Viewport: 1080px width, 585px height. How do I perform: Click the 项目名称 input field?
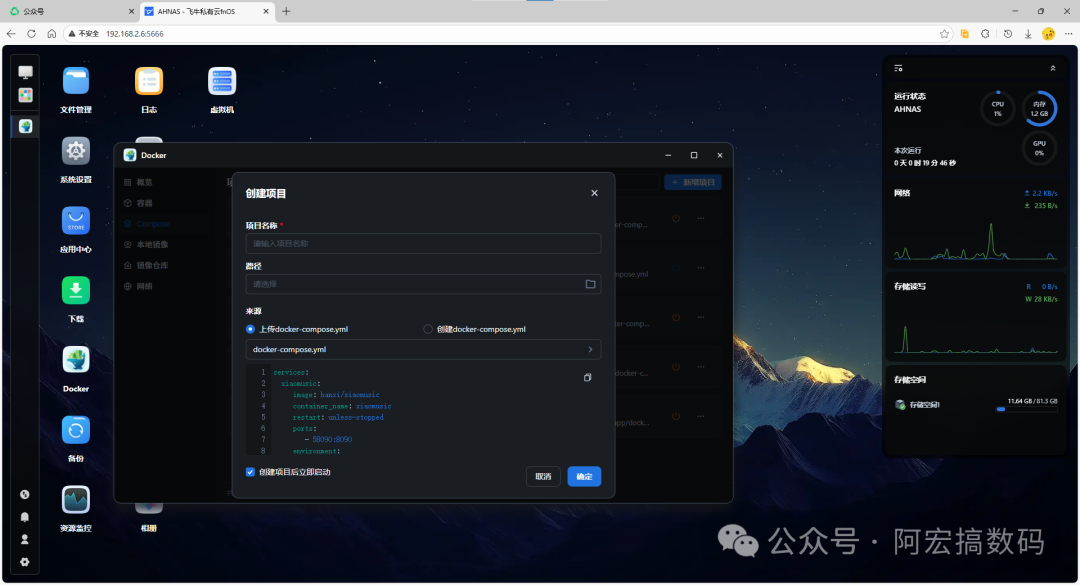[423, 243]
